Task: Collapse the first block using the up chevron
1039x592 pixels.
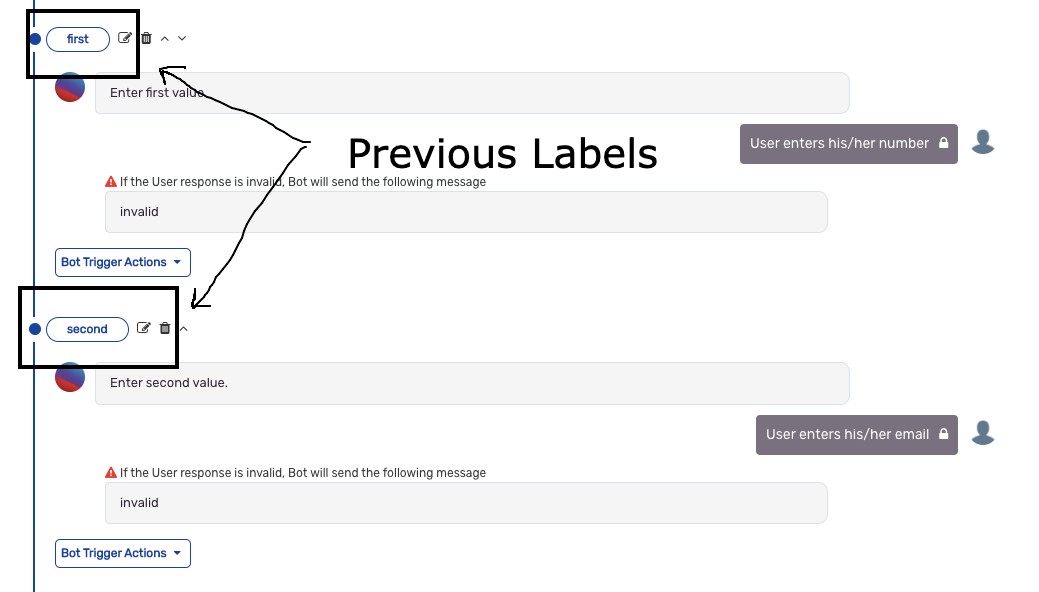Action: point(164,38)
